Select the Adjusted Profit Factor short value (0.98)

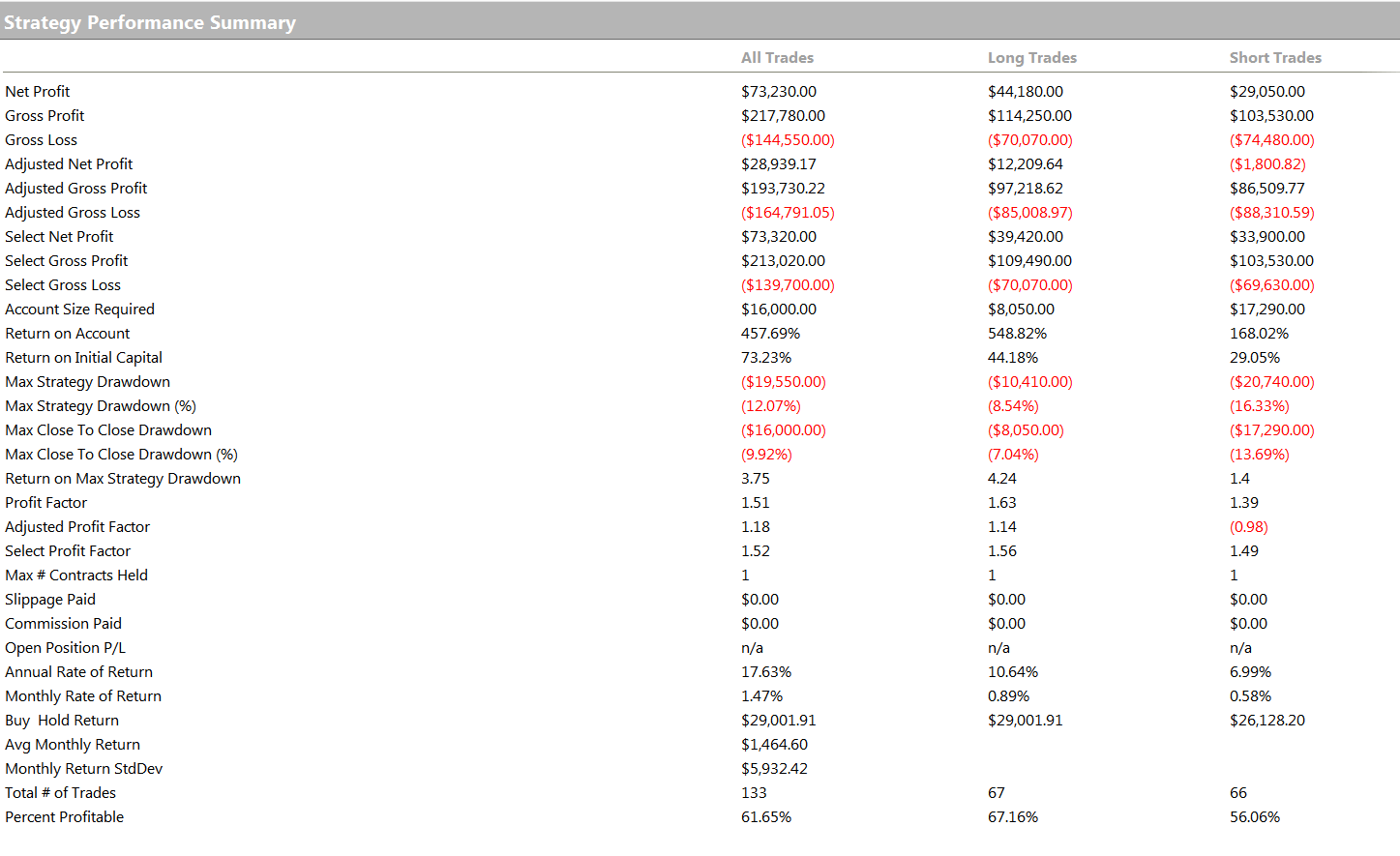point(1248,527)
